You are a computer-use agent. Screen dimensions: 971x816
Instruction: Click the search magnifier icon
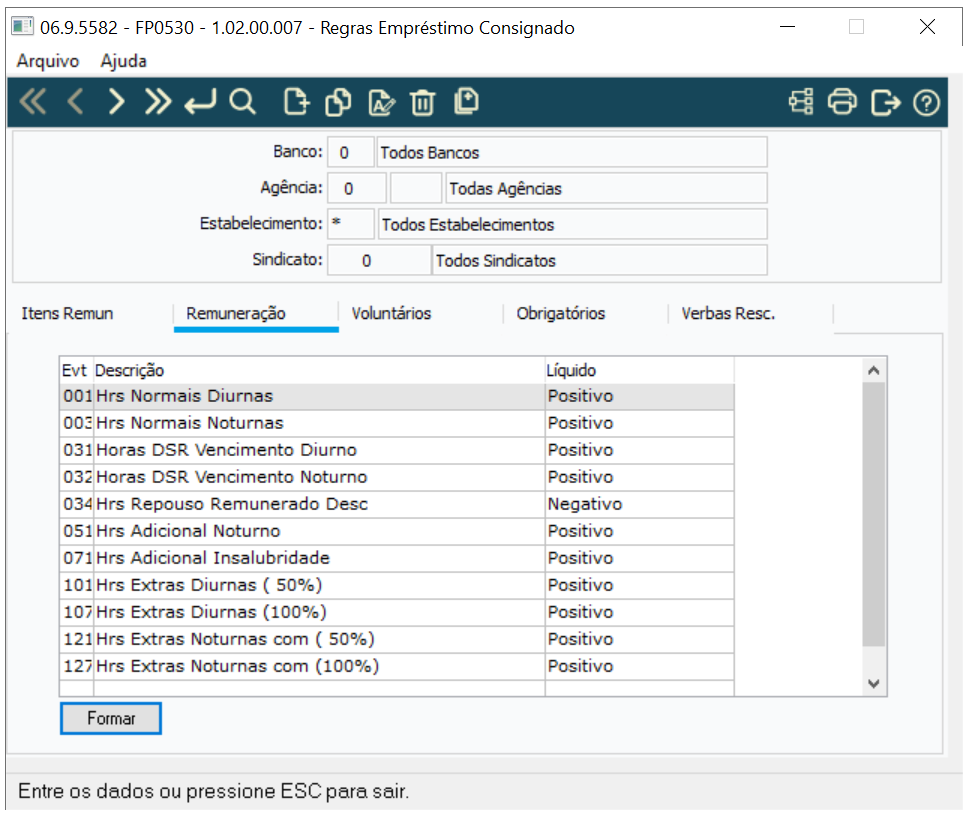pos(243,102)
